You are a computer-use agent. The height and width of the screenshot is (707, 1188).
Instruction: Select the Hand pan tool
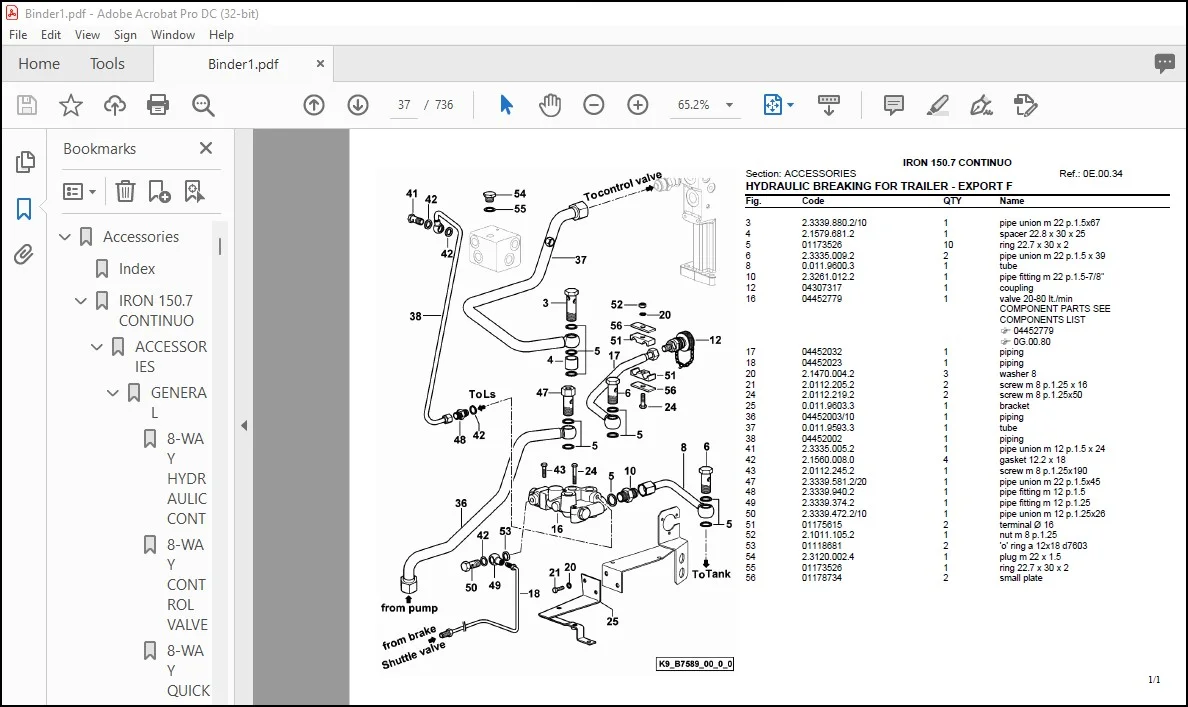(550, 105)
